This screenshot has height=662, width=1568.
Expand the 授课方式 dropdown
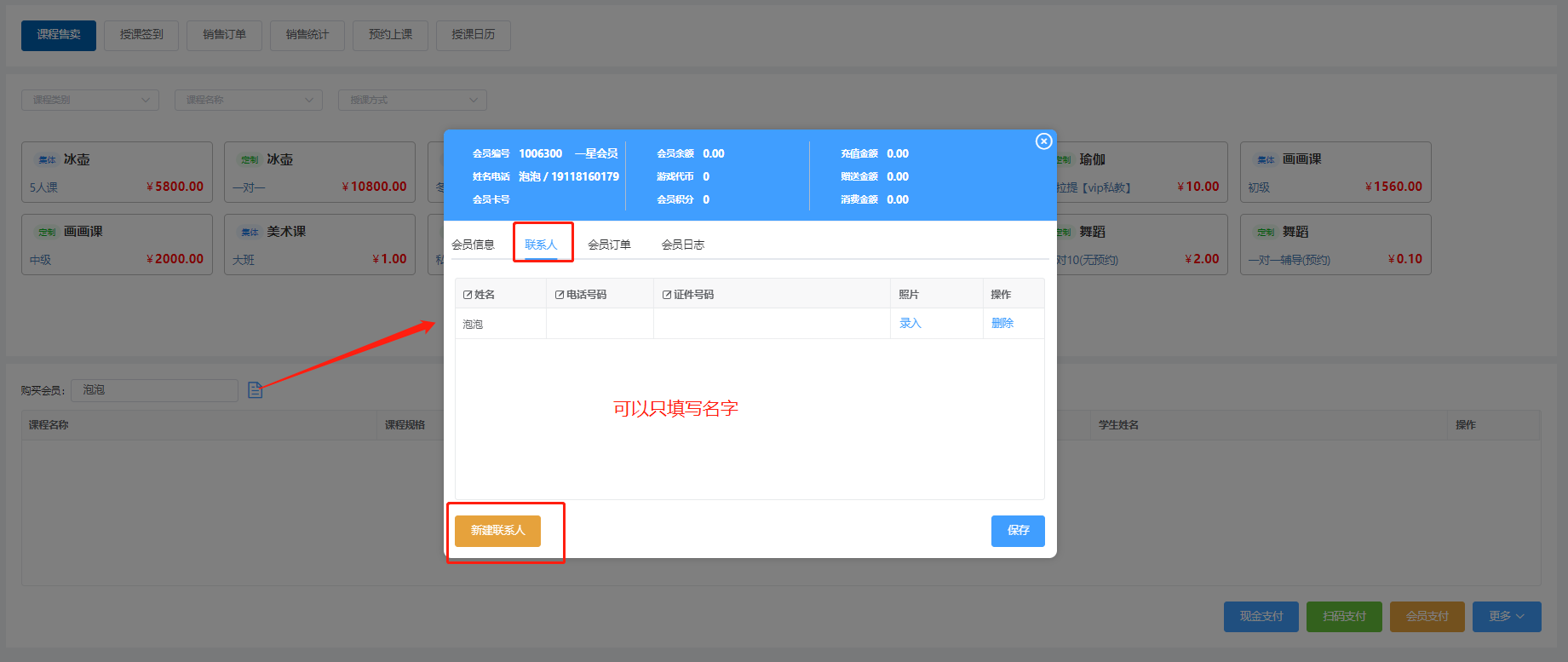coord(412,101)
